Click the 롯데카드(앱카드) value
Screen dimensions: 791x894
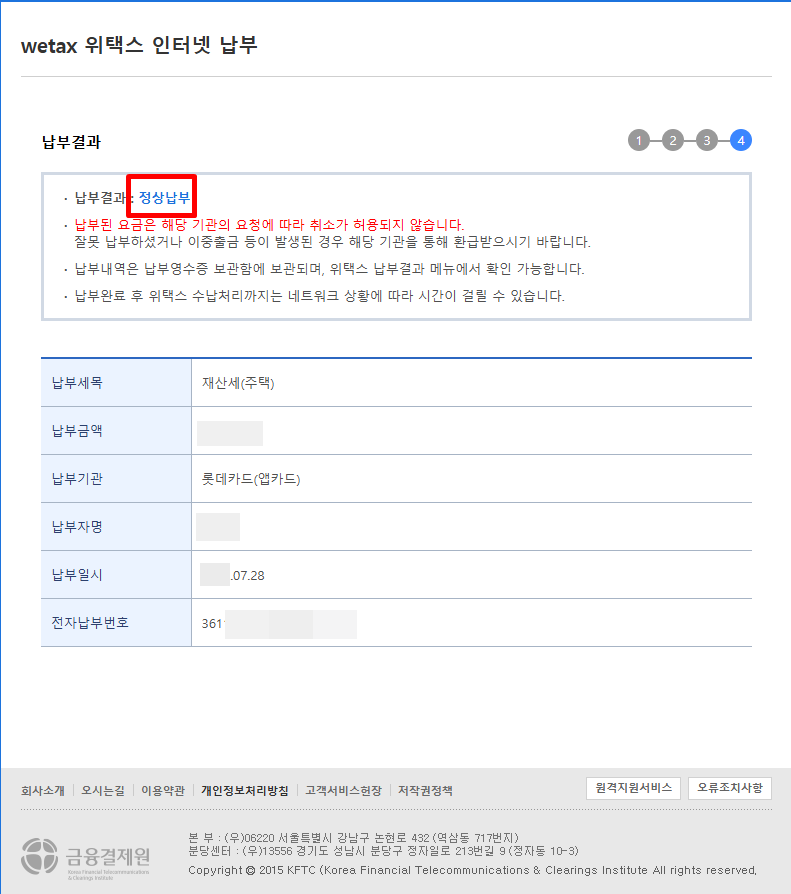[x=251, y=479]
